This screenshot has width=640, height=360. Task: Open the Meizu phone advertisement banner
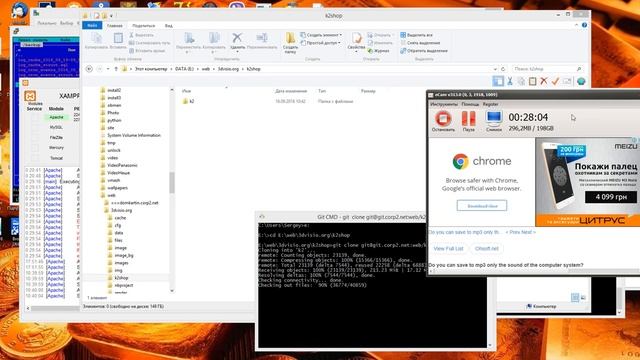click(x=587, y=182)
